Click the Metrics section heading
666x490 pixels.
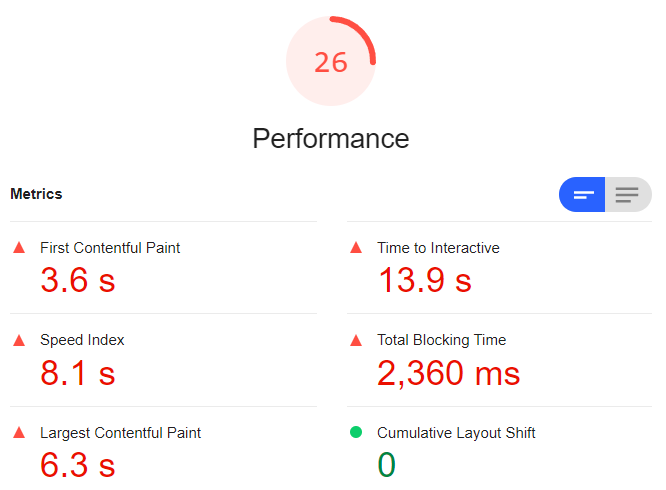click(36, 194)
